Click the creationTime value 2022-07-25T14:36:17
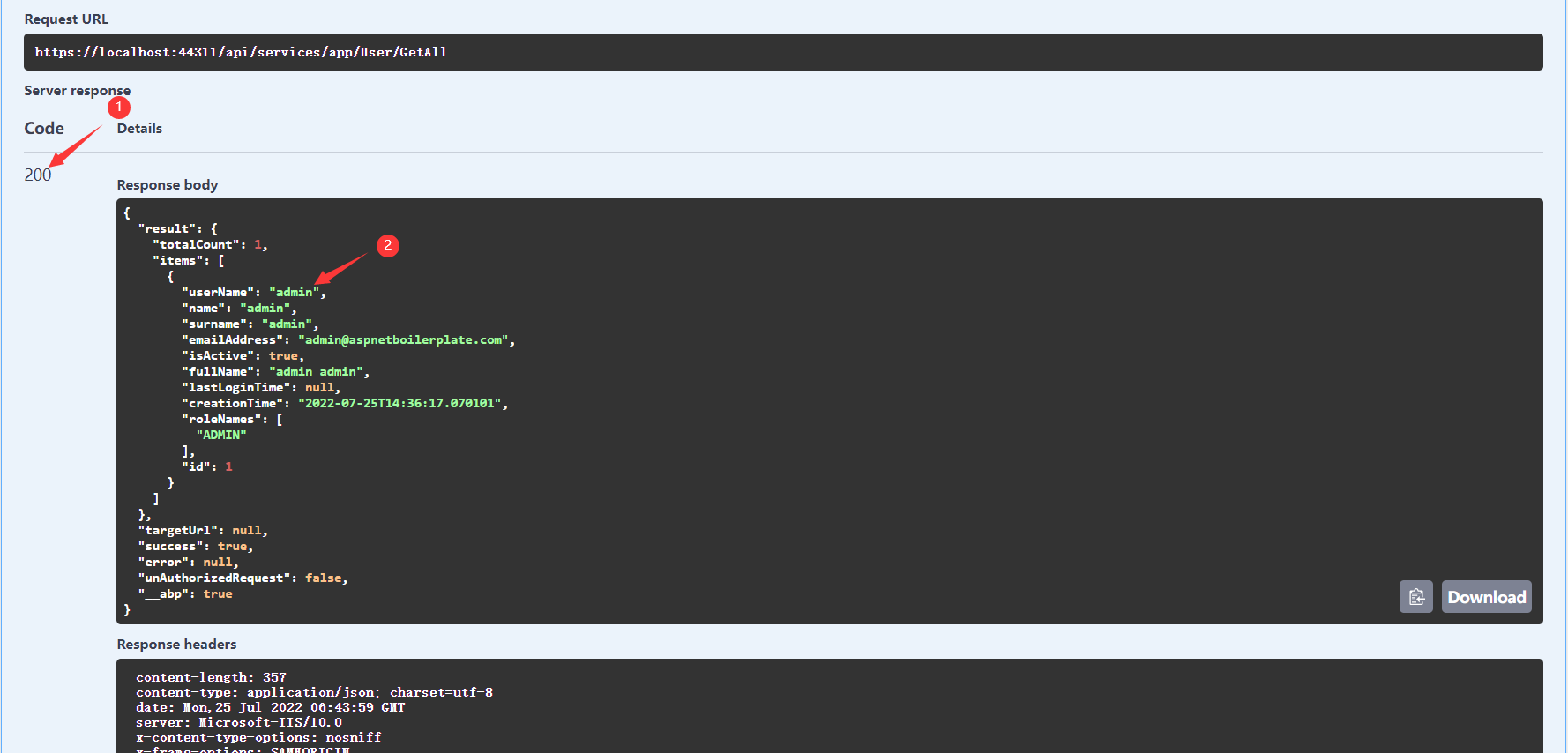Viewport: 1568px width, 753px height. point(400,404)
